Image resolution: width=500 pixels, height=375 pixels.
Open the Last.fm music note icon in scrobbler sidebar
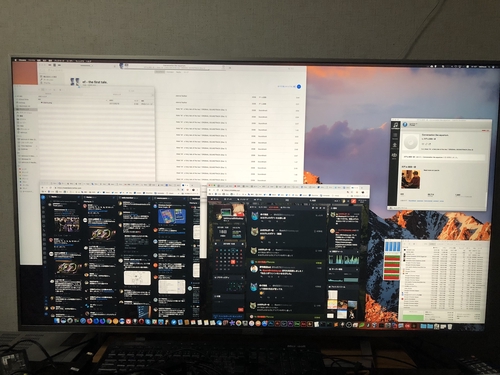pos(395,125)
